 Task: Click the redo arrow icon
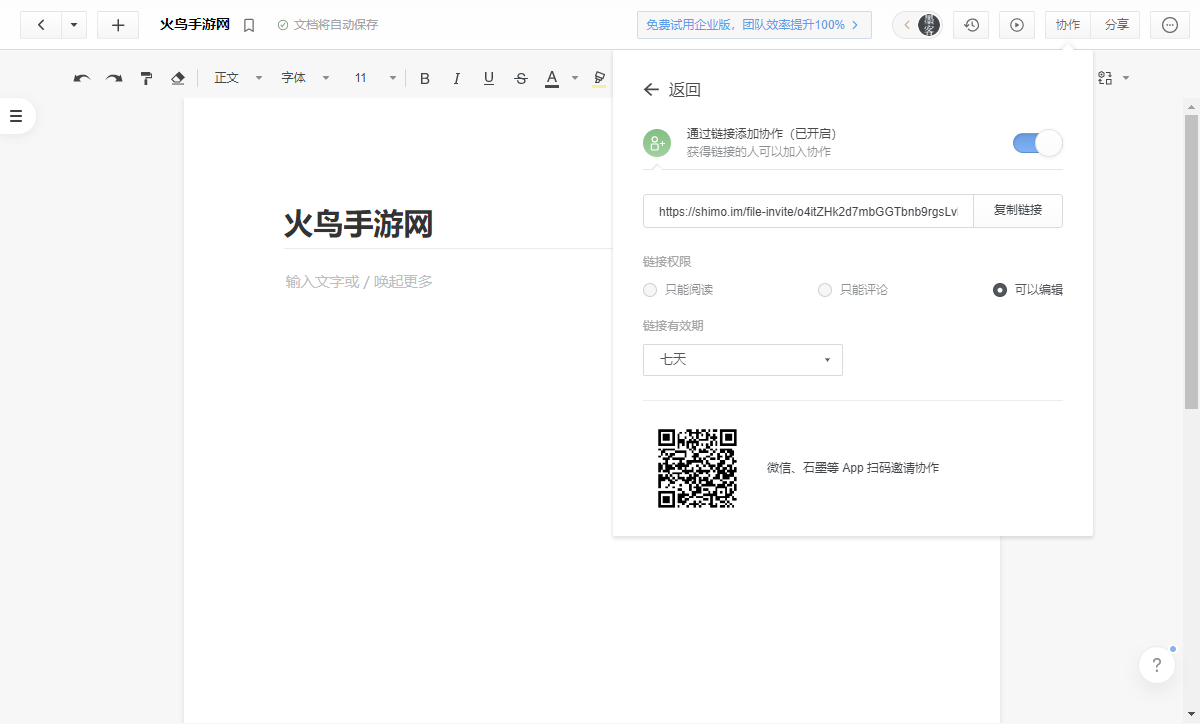point(114,78)
